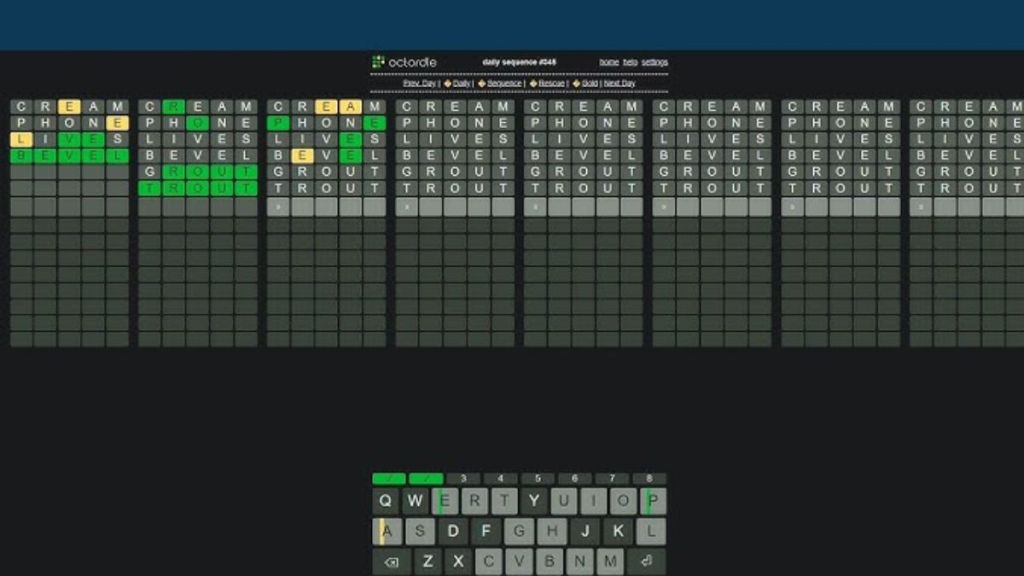Image resolution: width=1024 pixels, height=576 pixels.
Task: Click the diamond icon beside Daily
Action: [x=447, y=83]
